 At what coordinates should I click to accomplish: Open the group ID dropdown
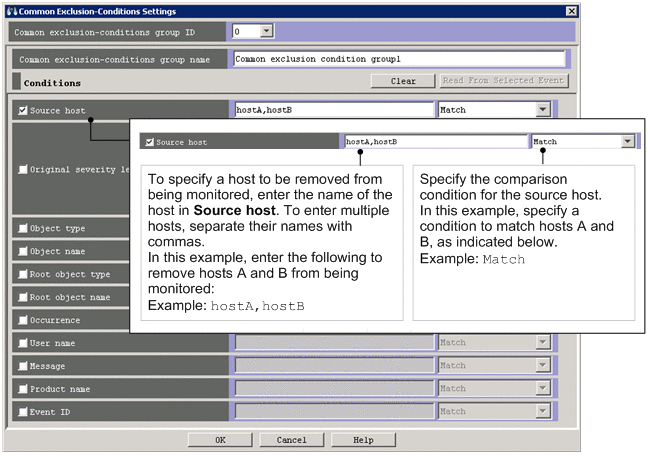coord(266,32)
